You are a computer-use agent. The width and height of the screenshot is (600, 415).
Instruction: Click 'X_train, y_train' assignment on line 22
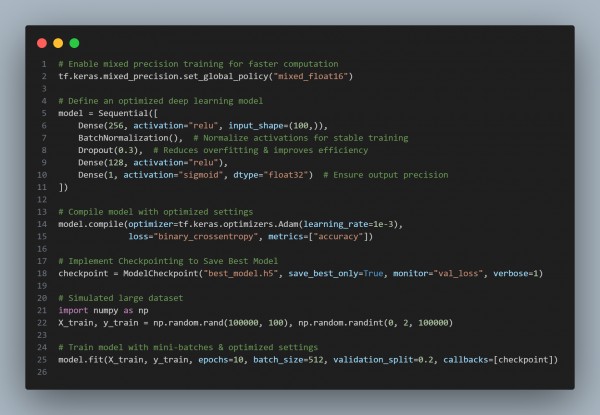(98, 323)
